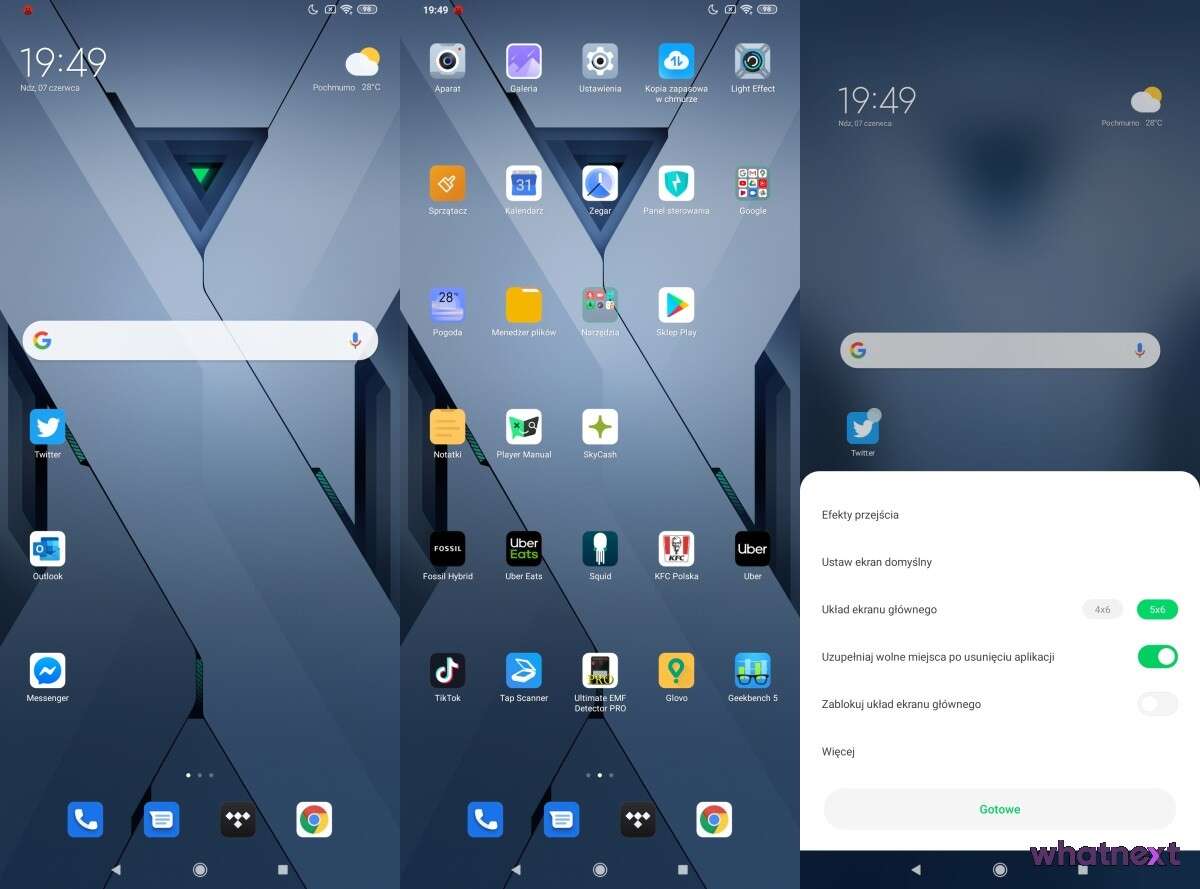Open the TikTok app
Image resolution: width=1200 pixels, height=889 pixels.
tap(447, 671)
